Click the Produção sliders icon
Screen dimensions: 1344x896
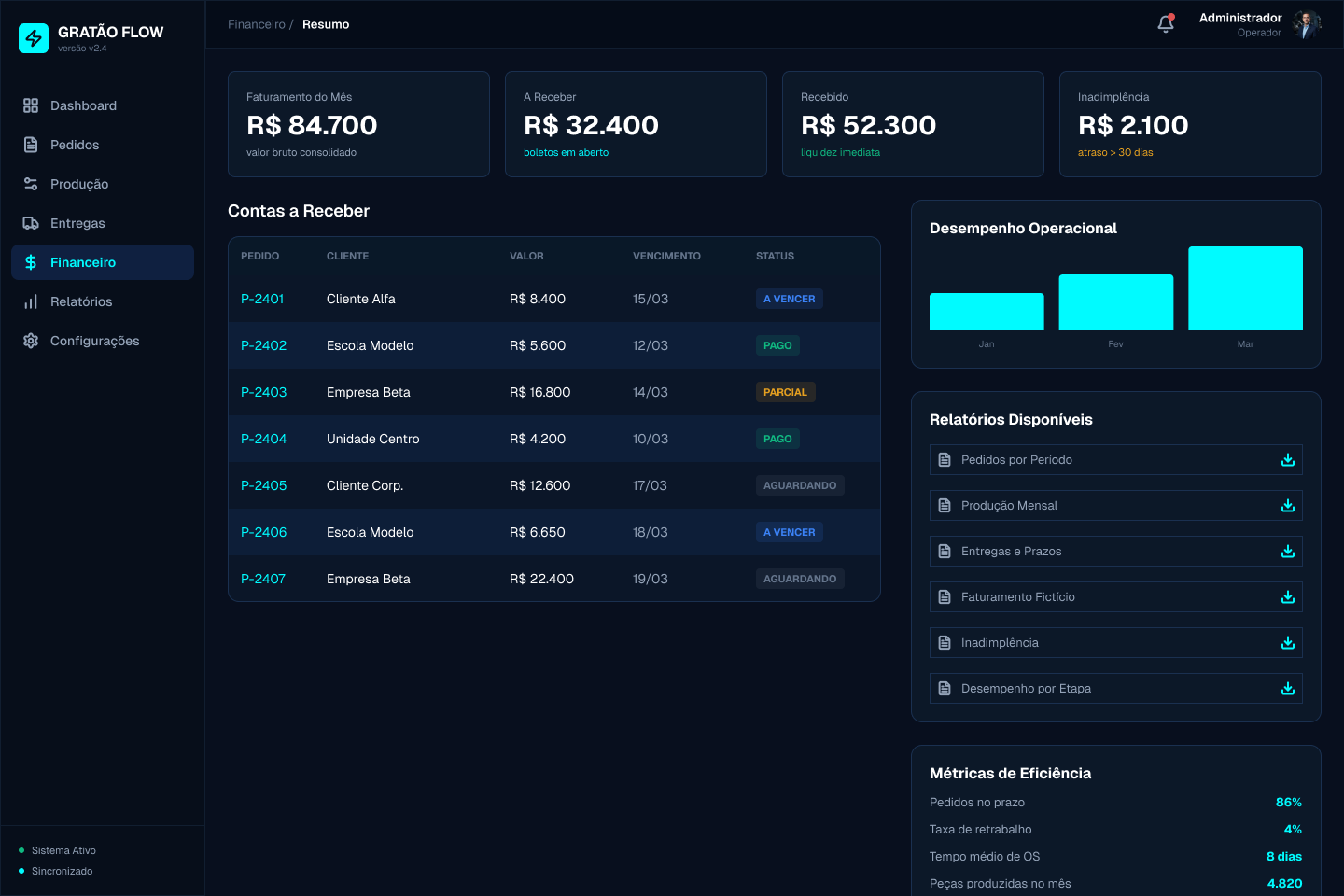point(31,184)
